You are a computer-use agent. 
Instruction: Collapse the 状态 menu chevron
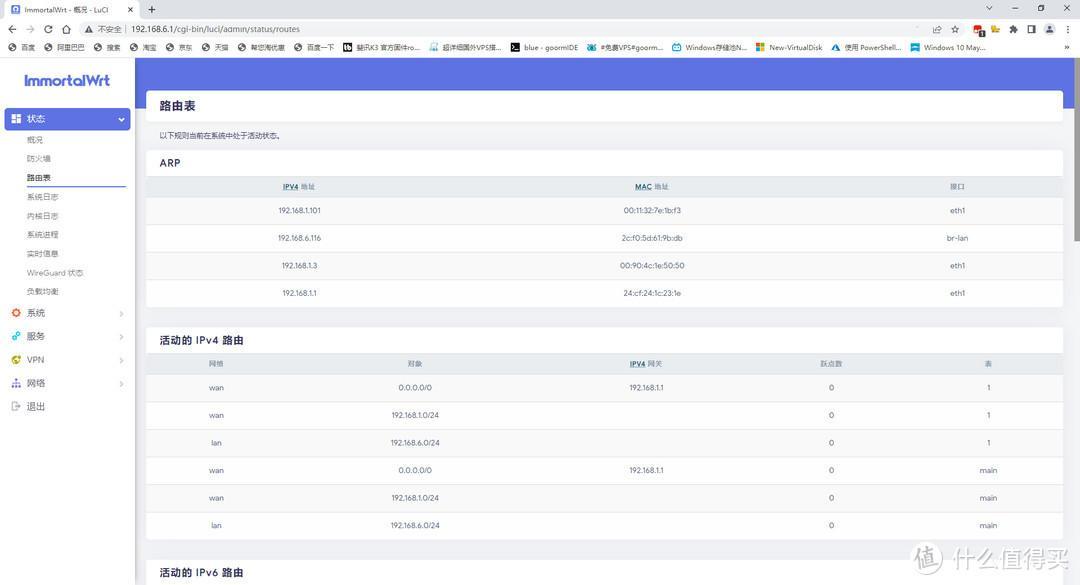pyautogui.click(x=121, y=119)
